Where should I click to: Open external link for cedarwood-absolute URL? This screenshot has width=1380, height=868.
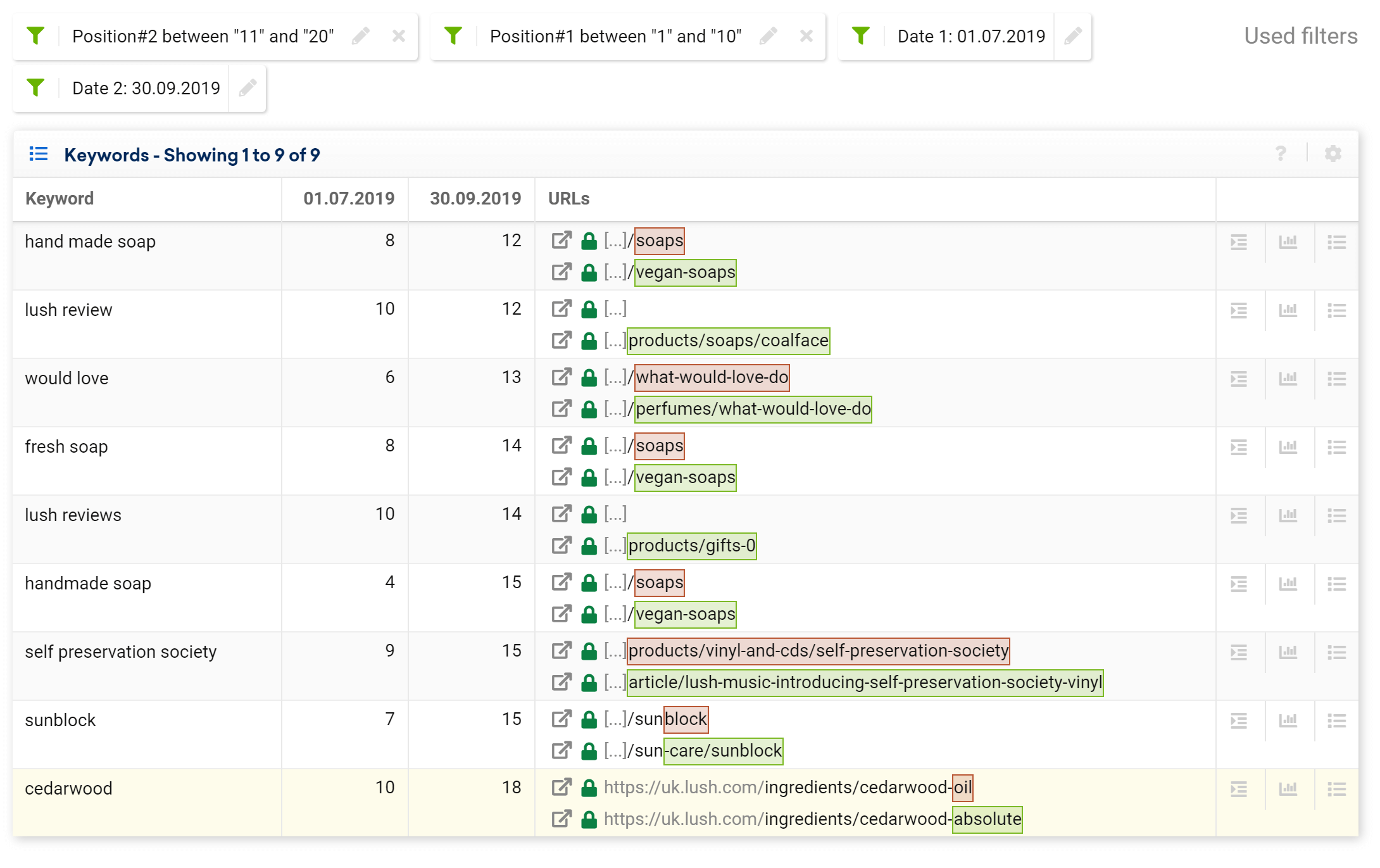(561, 819)
